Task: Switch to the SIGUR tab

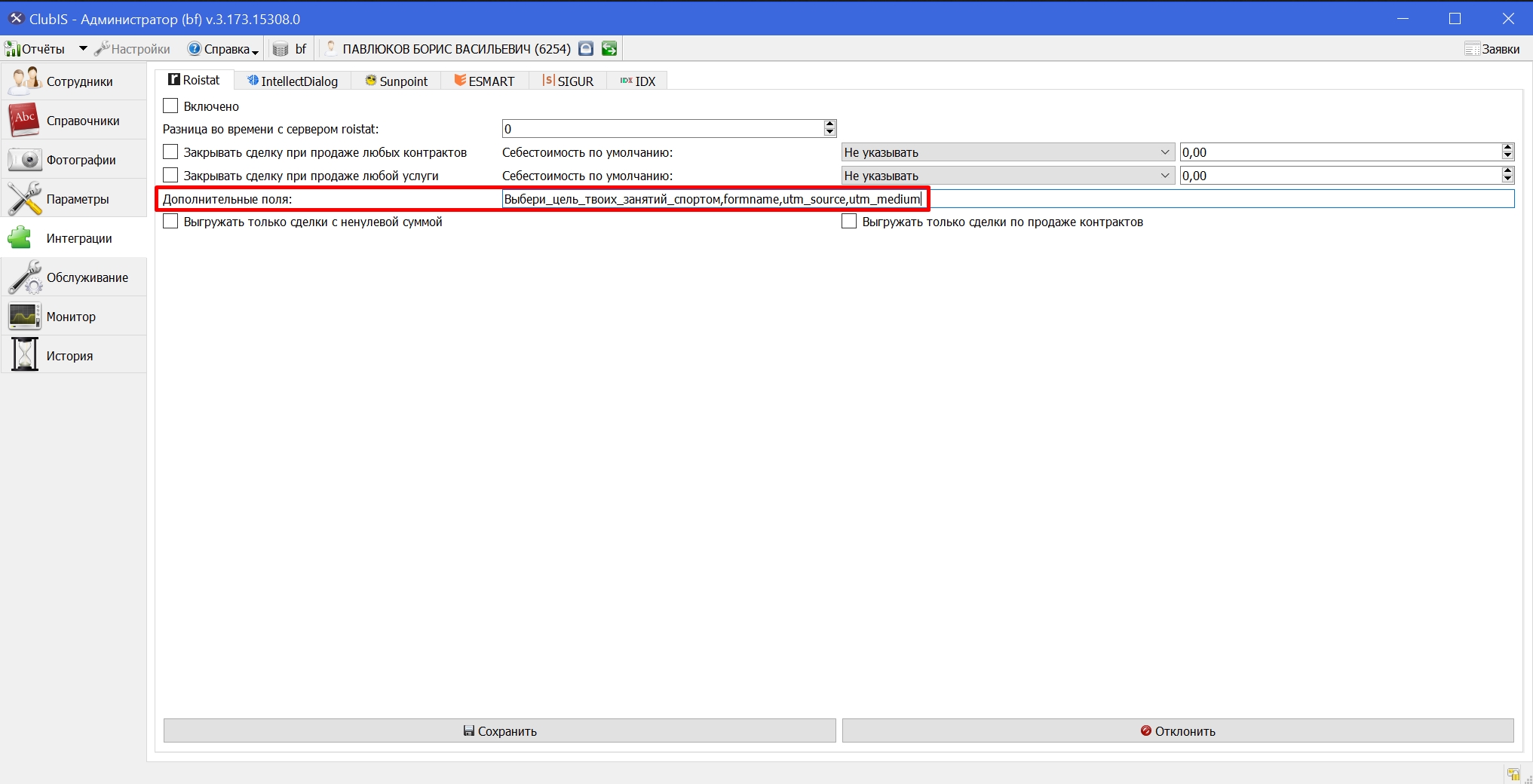Action: [568, 81]
